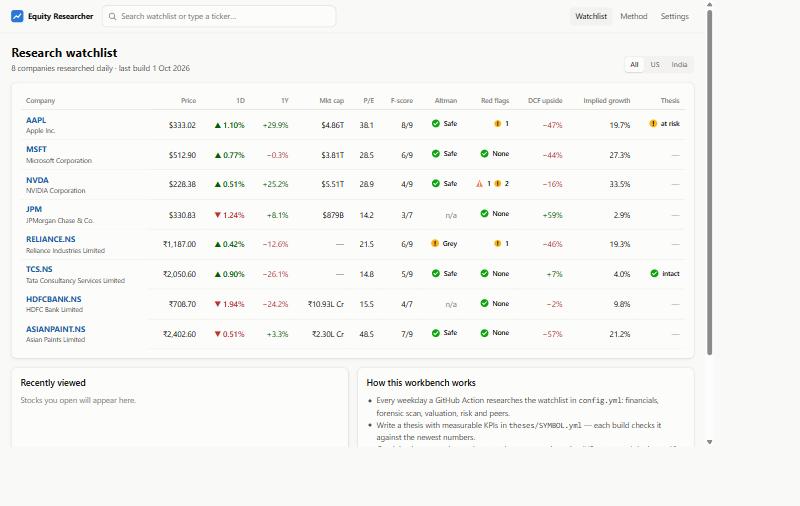This screenshot has height=506, width=800.
Task: Click HDFCBANK.NS market cap ₹10.93L Cr
Action: click(x=326, y=304)
